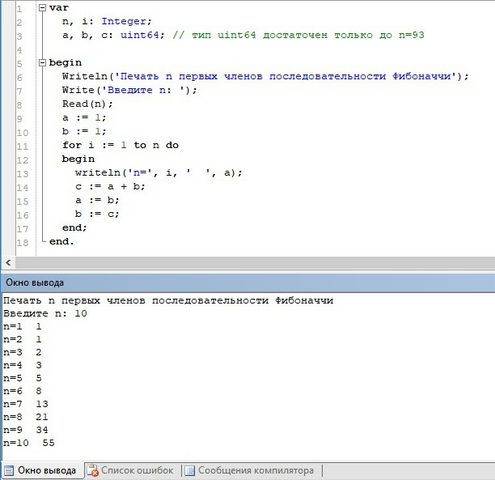Image resolution: width=495 pixels, height=480 pixels.
Task: Switch to the Список ошибок tab
Action: point(130,471)
